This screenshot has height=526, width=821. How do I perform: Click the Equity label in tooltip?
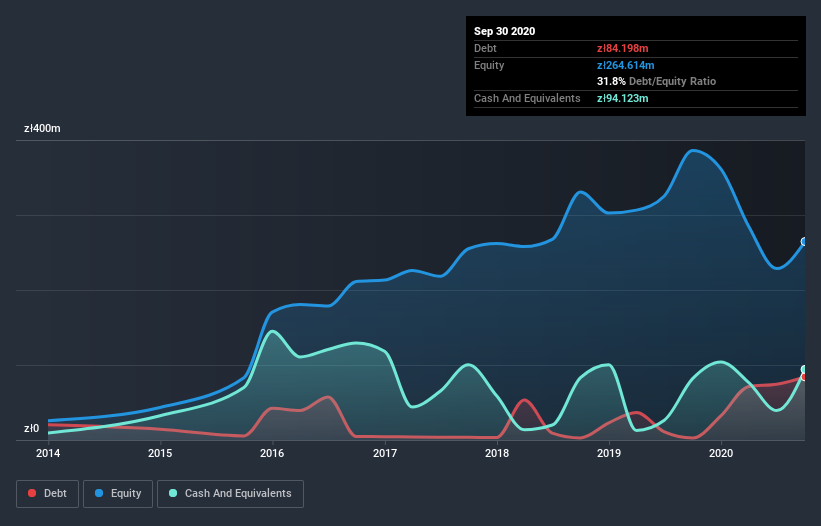pos(489,65)
